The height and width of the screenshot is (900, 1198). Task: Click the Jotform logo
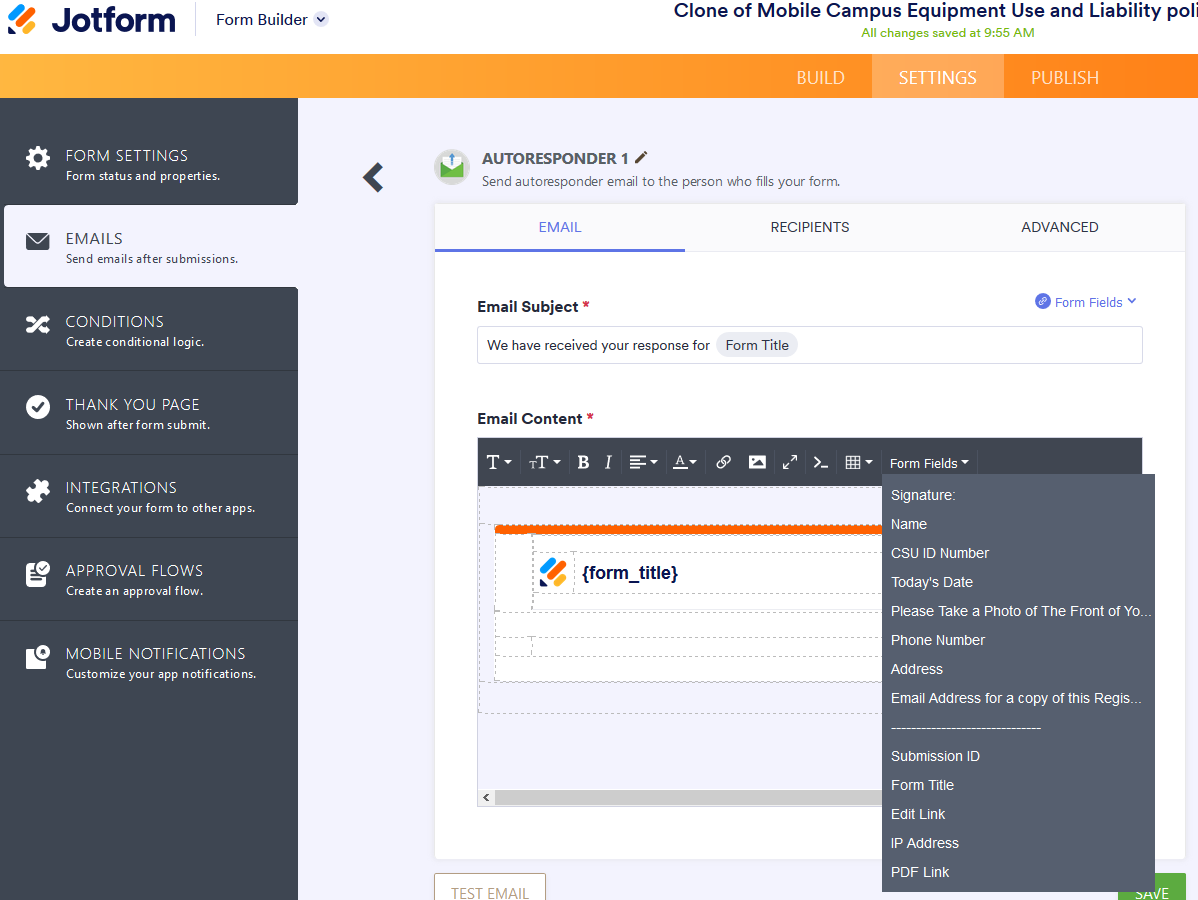[91, 18]
